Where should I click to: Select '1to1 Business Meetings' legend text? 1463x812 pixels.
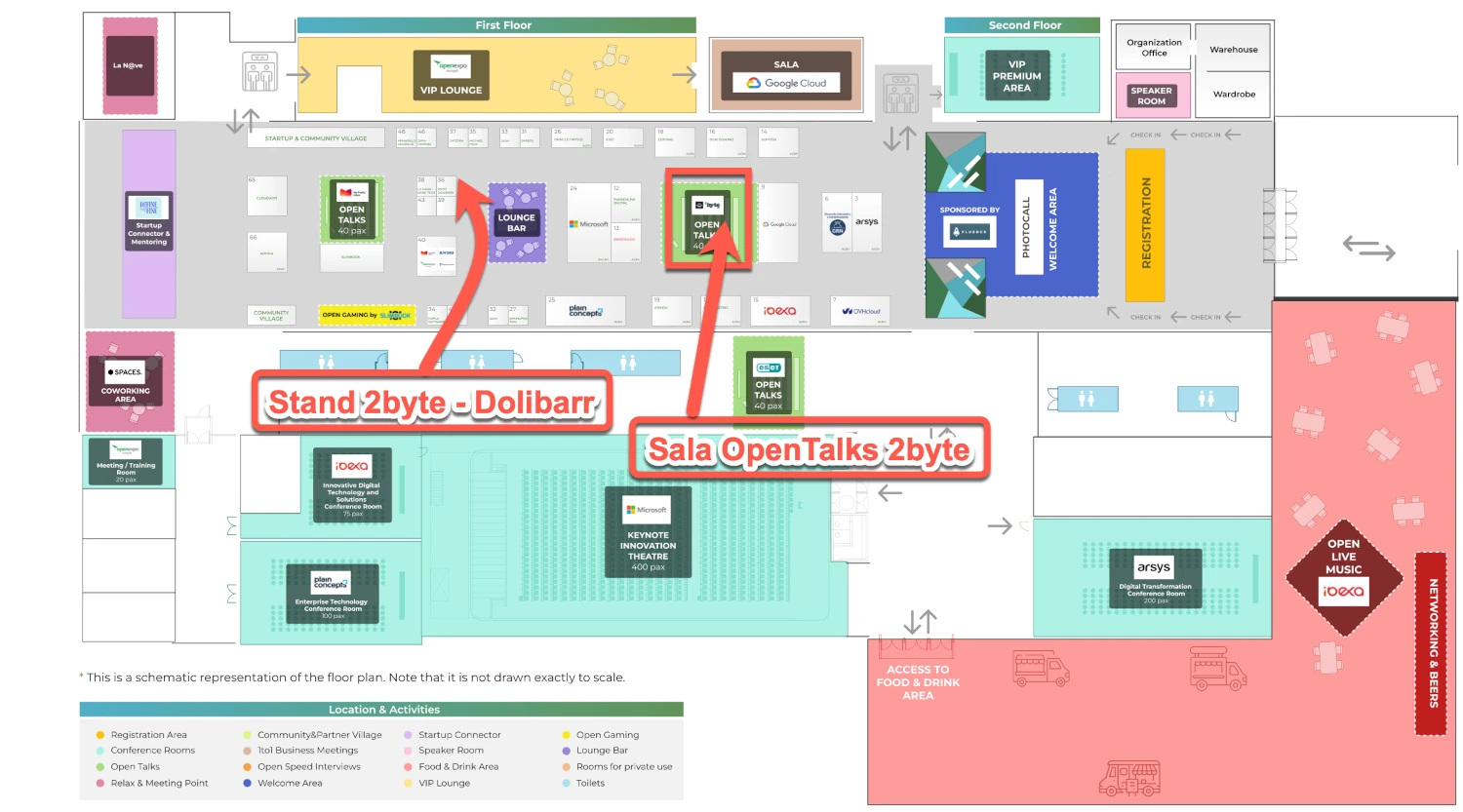tap(307, 751)
